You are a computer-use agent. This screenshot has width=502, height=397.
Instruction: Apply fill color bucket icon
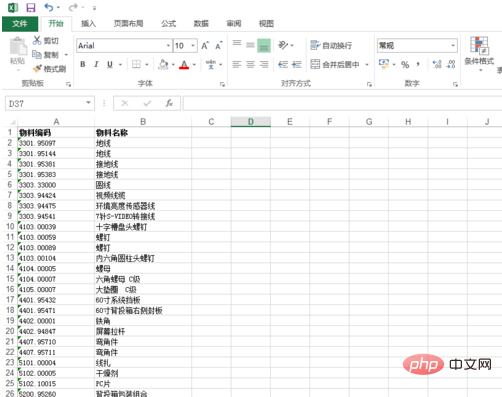[x=163, y=64]
